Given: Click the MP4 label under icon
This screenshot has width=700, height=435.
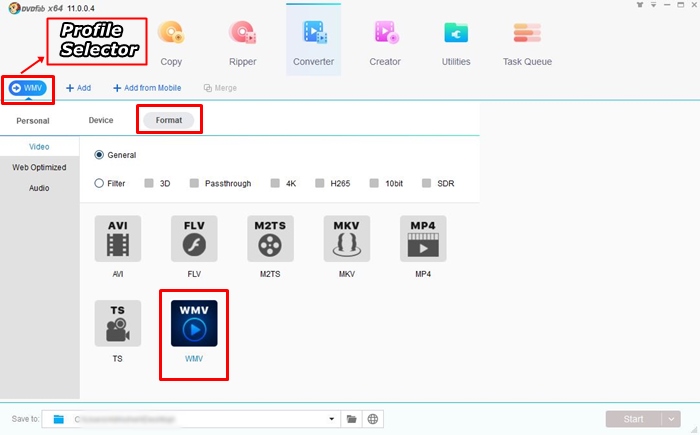Looking at the screenshot, I should tap(423, 274).
